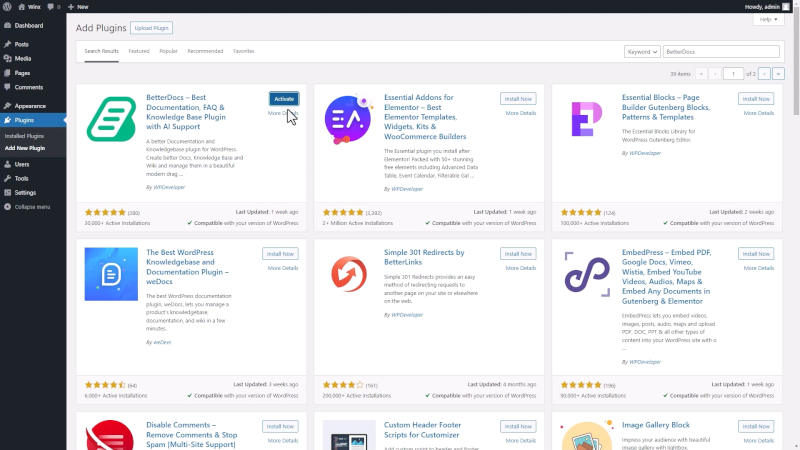This screenshot has width=800, height=450.
Task: Switch to the Favorites tab
Action: [243, 51]
